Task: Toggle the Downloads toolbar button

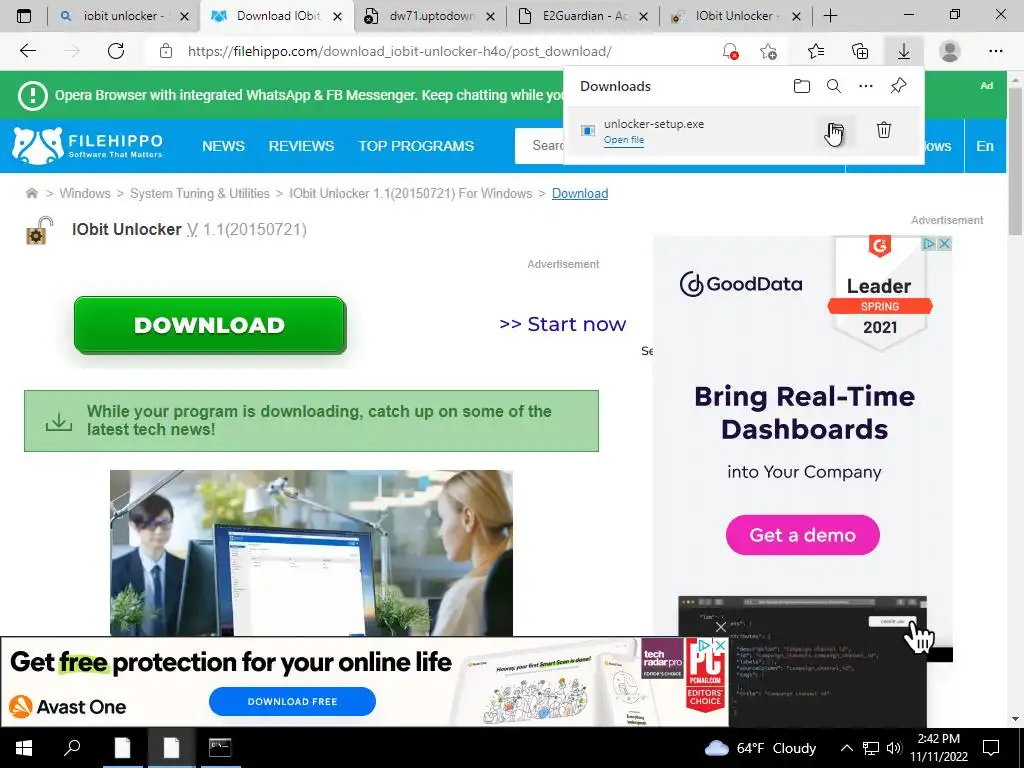Action: (904, 51)
